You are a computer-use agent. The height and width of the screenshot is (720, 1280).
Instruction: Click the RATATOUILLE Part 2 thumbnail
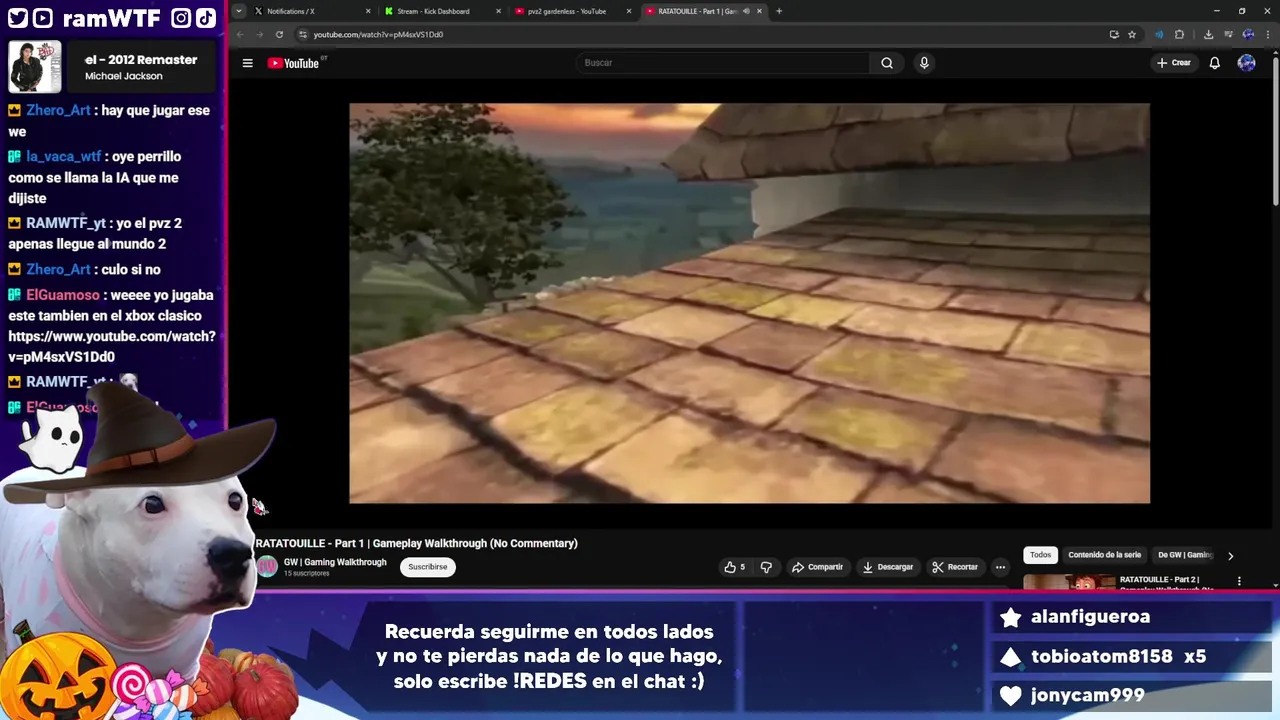[x=1068, y=582]
